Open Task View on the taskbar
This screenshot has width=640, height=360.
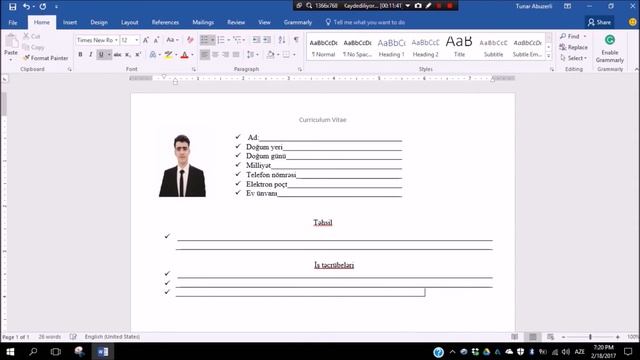(x=56, y=351)
